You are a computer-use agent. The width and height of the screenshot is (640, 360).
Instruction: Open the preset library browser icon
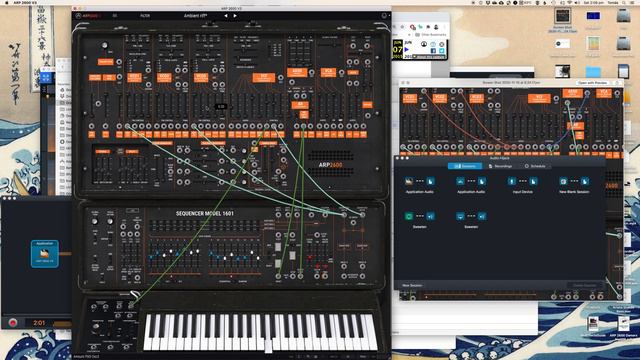click(x=115, y=16)
